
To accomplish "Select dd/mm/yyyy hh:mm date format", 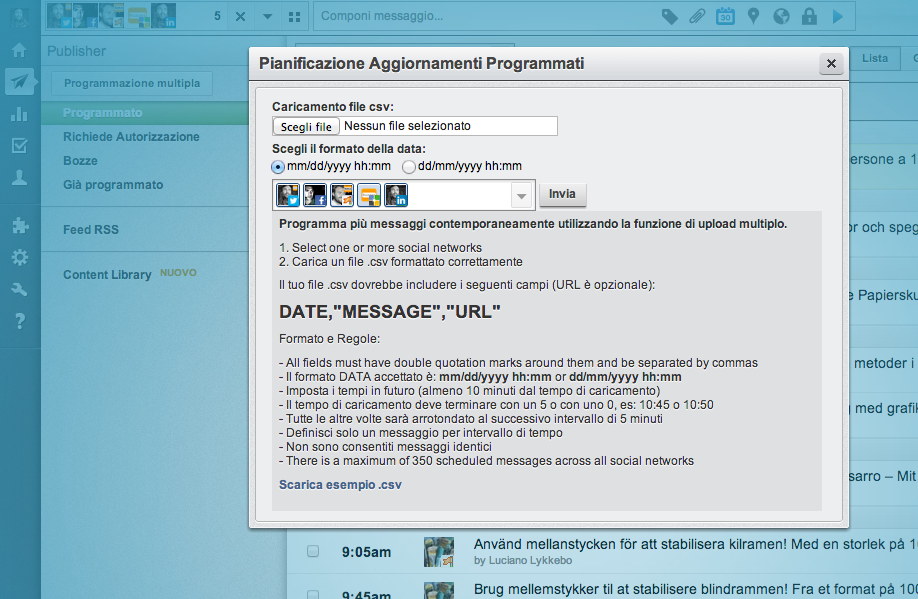I will click(x=409, y=167).
